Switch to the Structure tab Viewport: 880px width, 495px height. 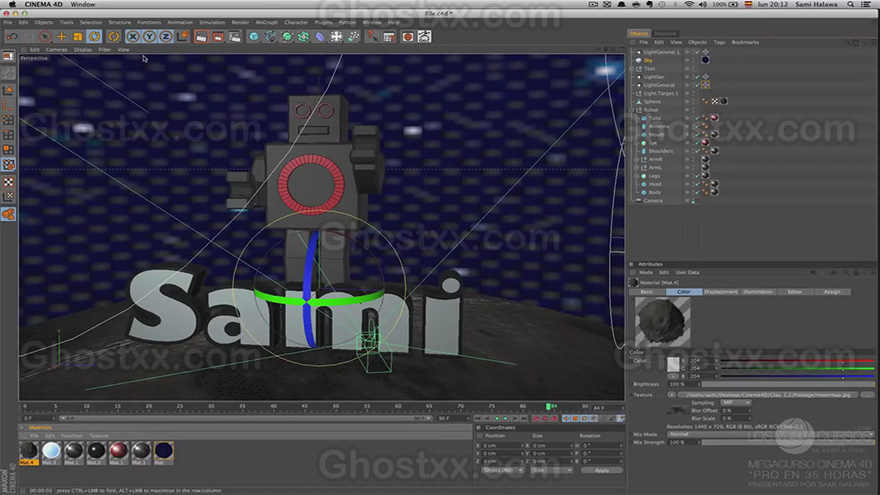point(665,34)
